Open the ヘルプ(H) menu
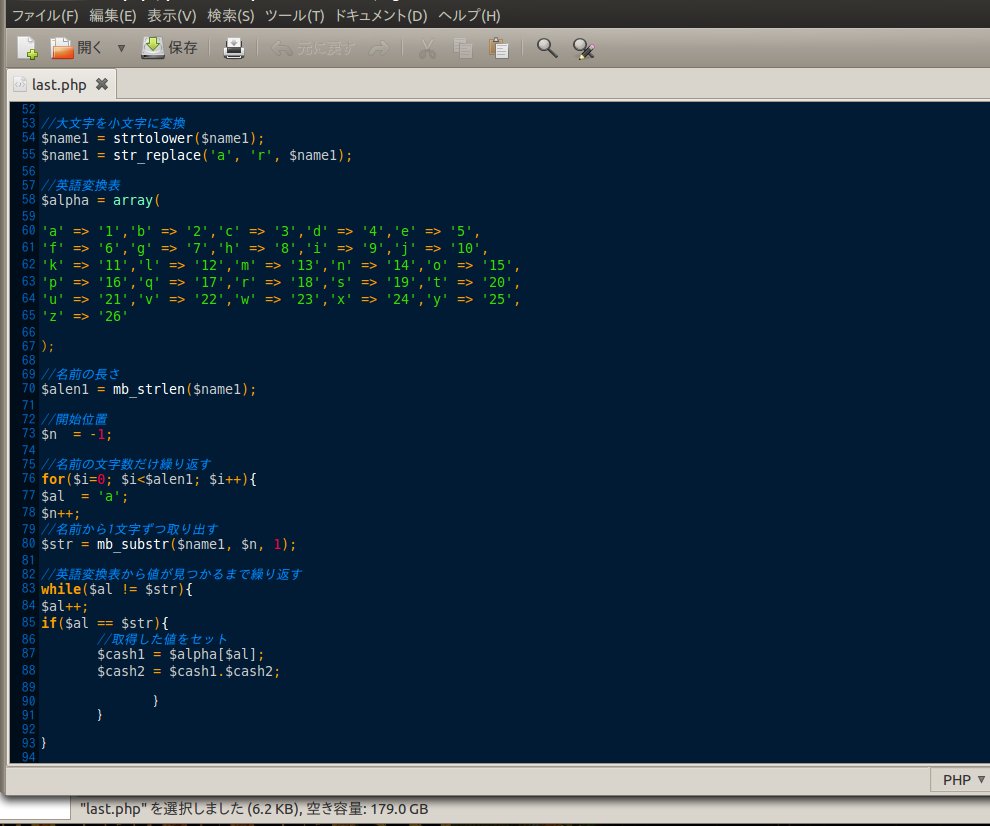 [x=469, y=16]
